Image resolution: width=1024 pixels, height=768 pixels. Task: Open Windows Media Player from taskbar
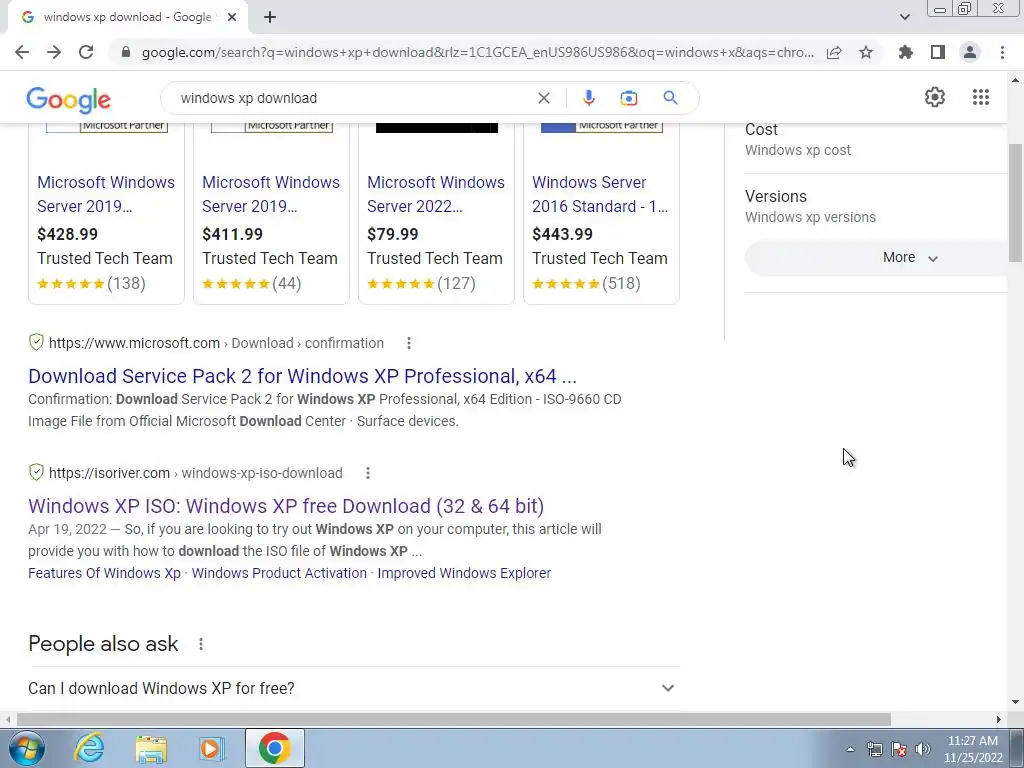click(x=211, y=748)
